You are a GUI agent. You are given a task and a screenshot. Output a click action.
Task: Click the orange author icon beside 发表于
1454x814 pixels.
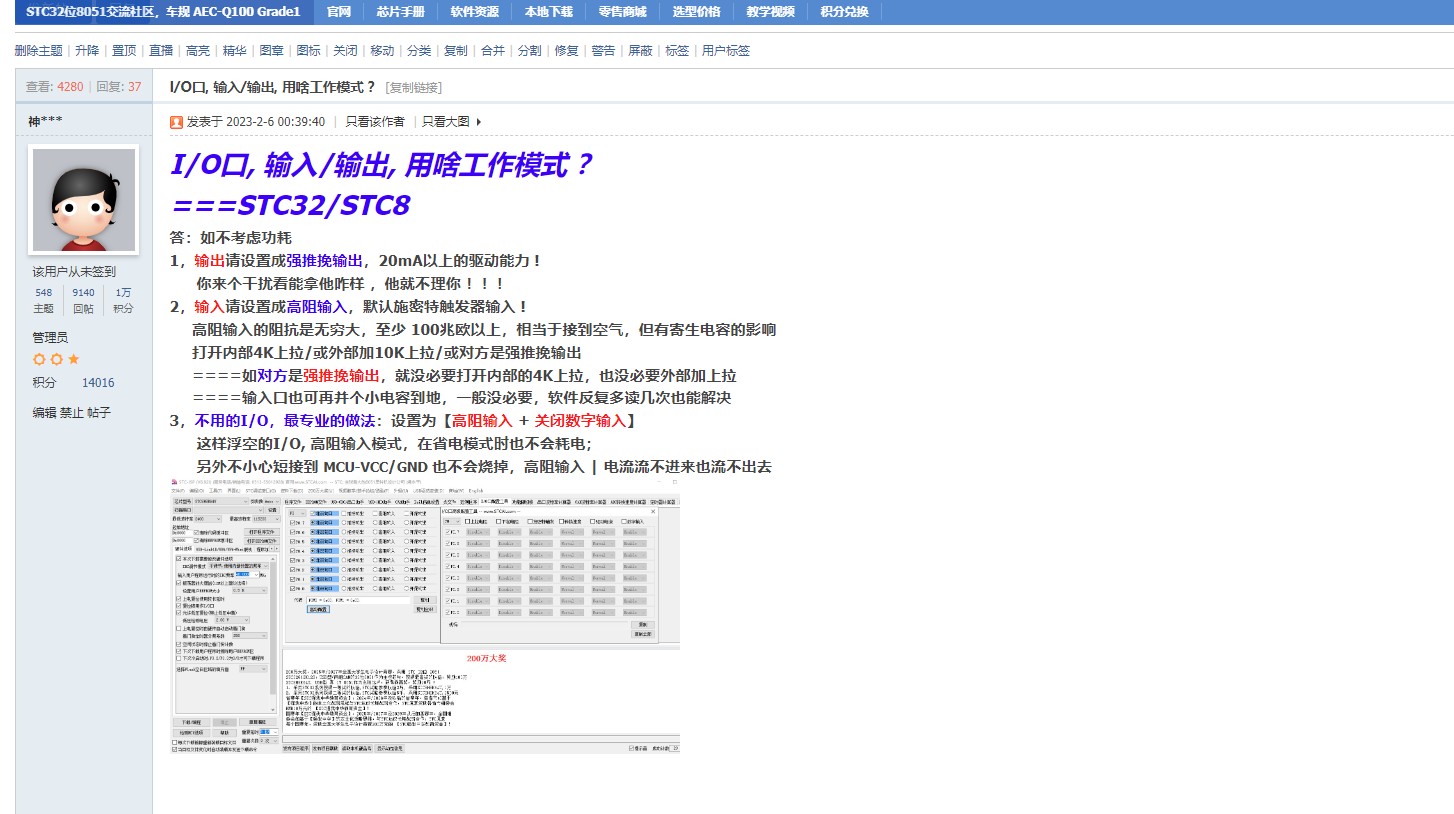pyautogui.click(x=176, y=122)
